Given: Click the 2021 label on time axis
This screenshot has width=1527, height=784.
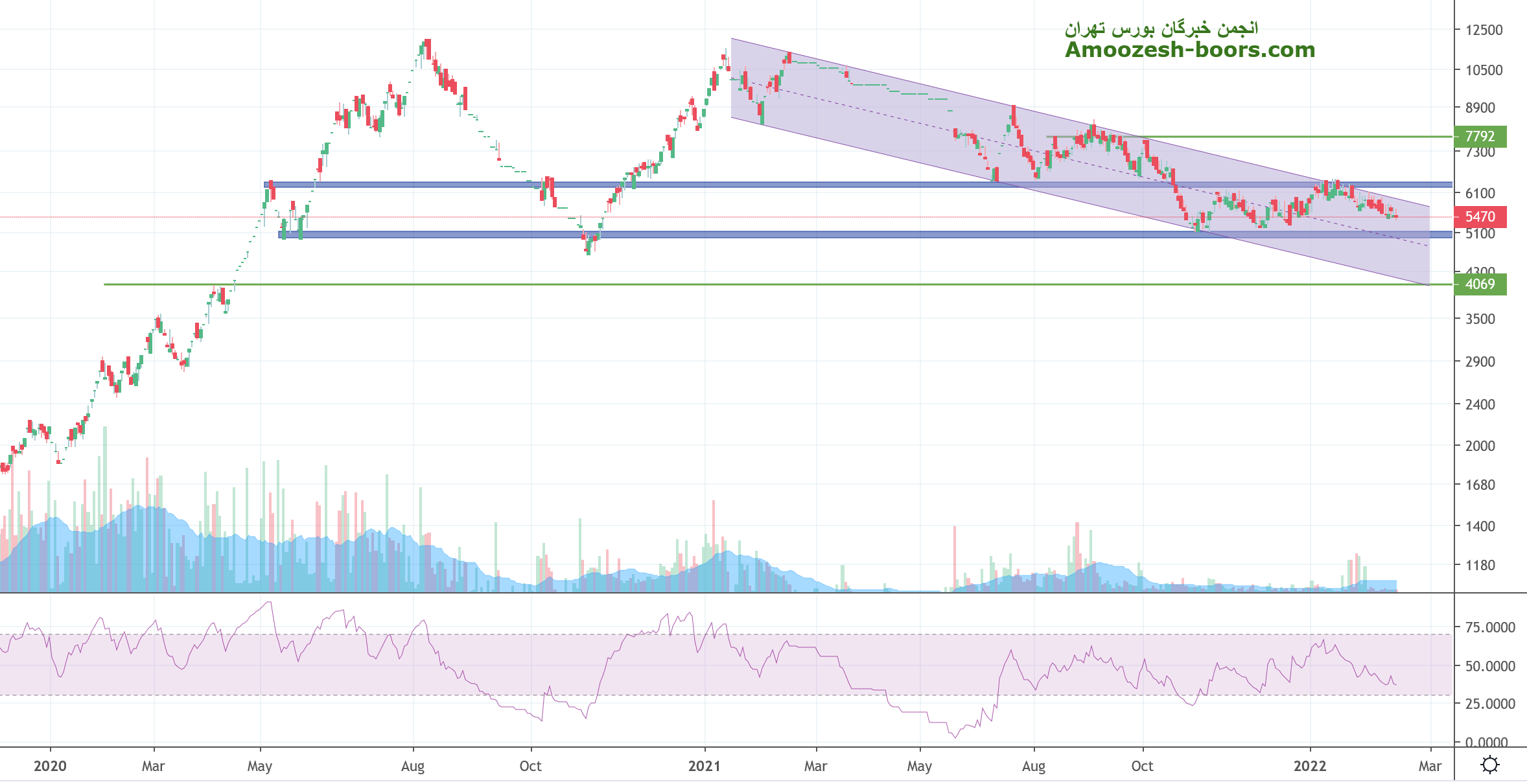Looking at the screenshot, I should click(x=704, y=766).
